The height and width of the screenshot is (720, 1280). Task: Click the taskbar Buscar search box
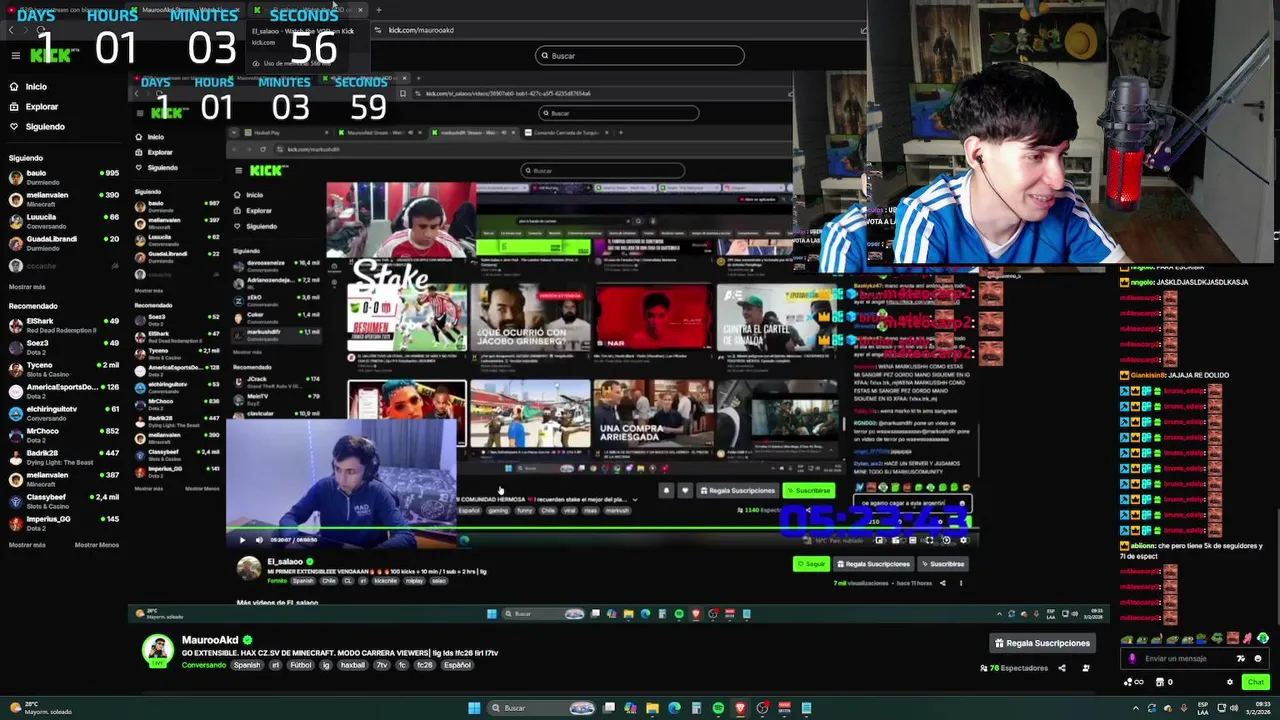point(541,708)
